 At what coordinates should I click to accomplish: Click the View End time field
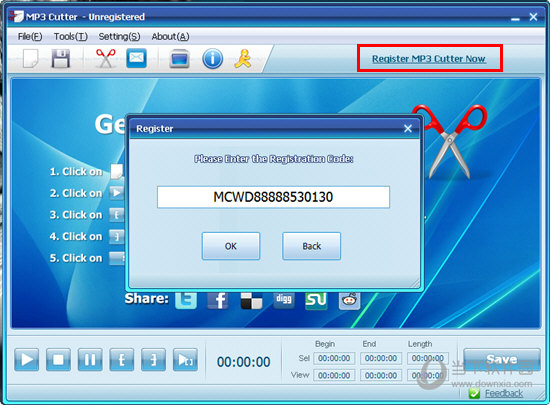[x=381, y=376]
